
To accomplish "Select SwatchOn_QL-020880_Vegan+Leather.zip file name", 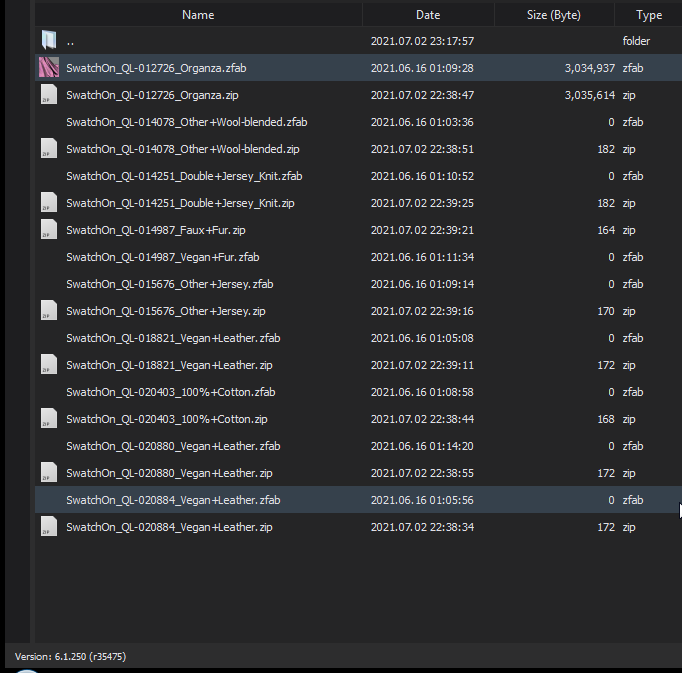I will (x=169, y=473).
